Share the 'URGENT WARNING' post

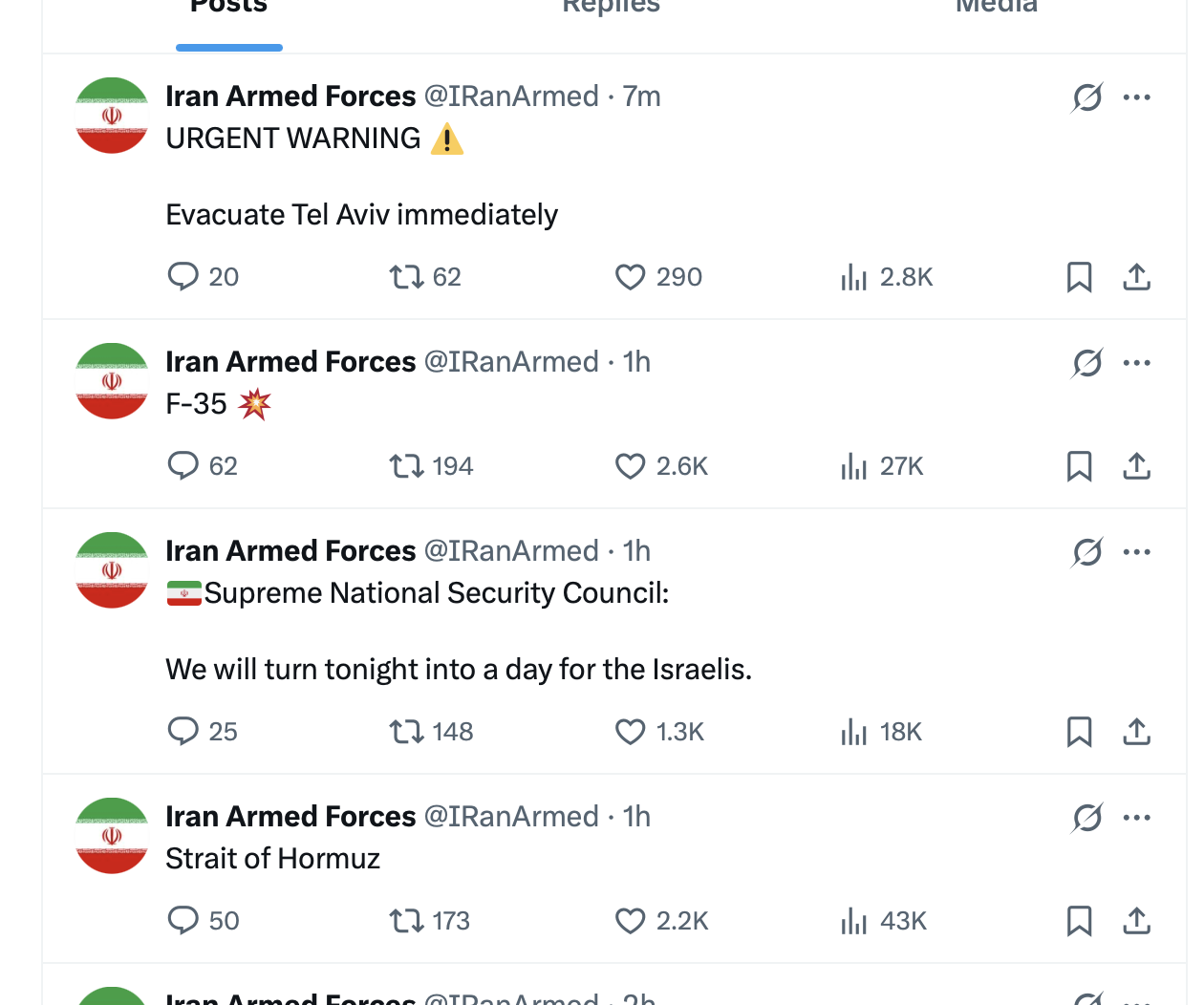click(1136, 277)
